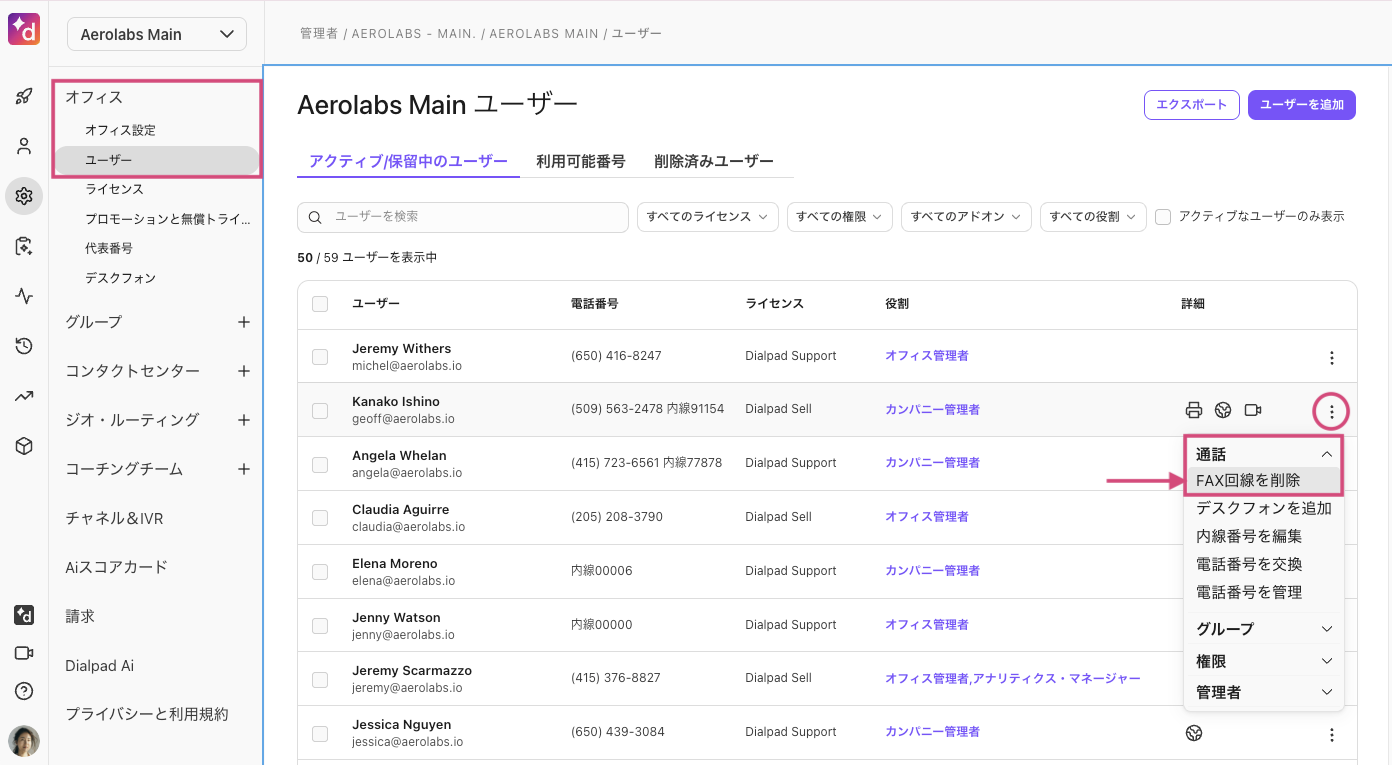Switch to the 削除済みユーザー tab
This screenshot has height=765, width=1392.
(x=713, y=161)
